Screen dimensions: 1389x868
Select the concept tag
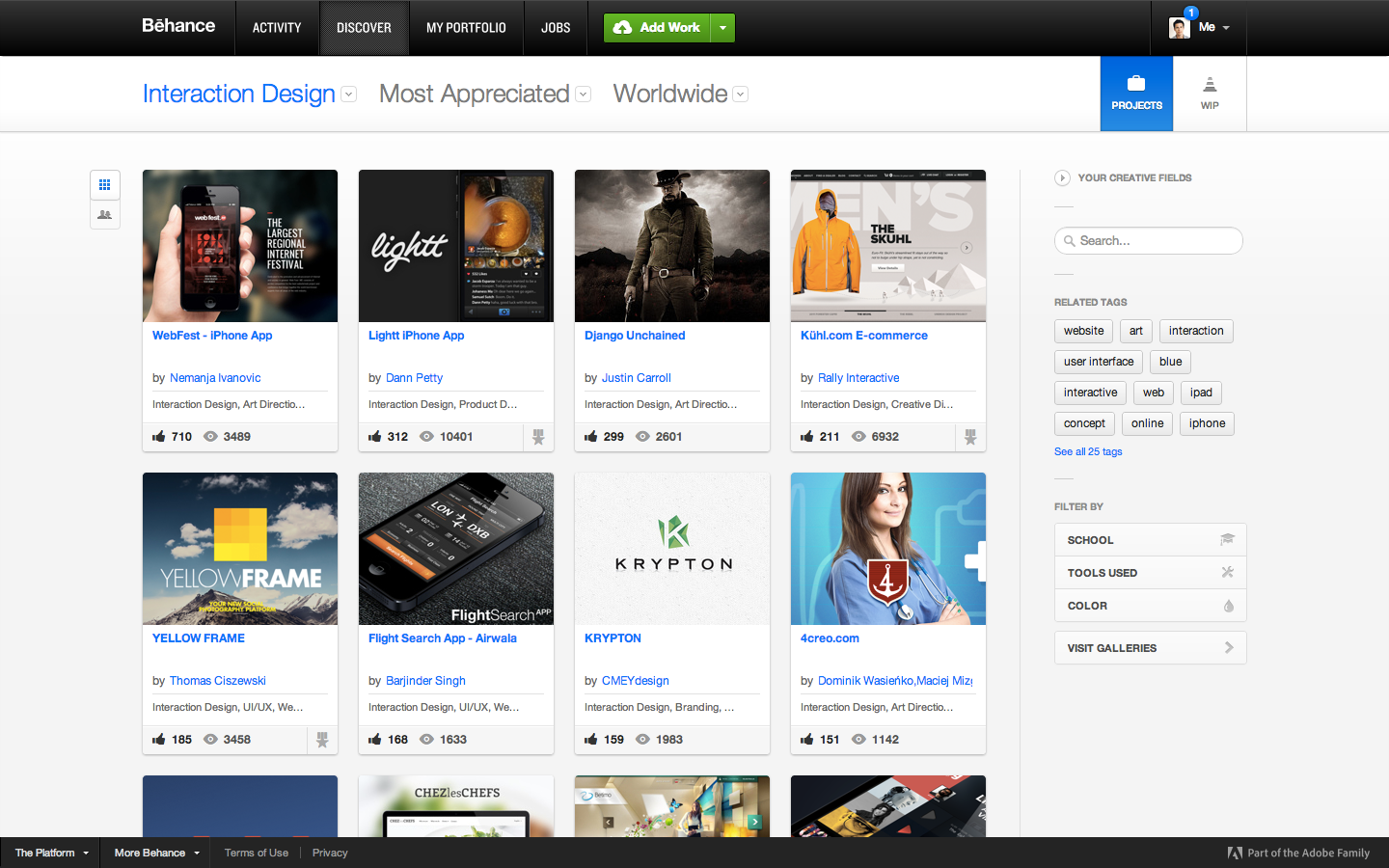coord(1084,423)
